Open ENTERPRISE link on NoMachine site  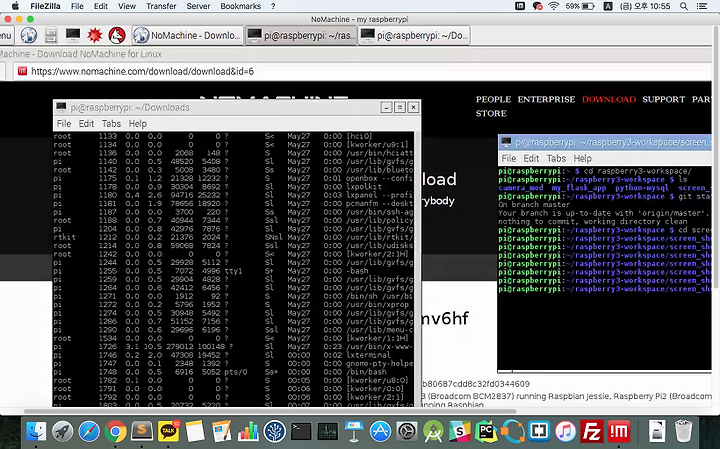pos(546,100)
